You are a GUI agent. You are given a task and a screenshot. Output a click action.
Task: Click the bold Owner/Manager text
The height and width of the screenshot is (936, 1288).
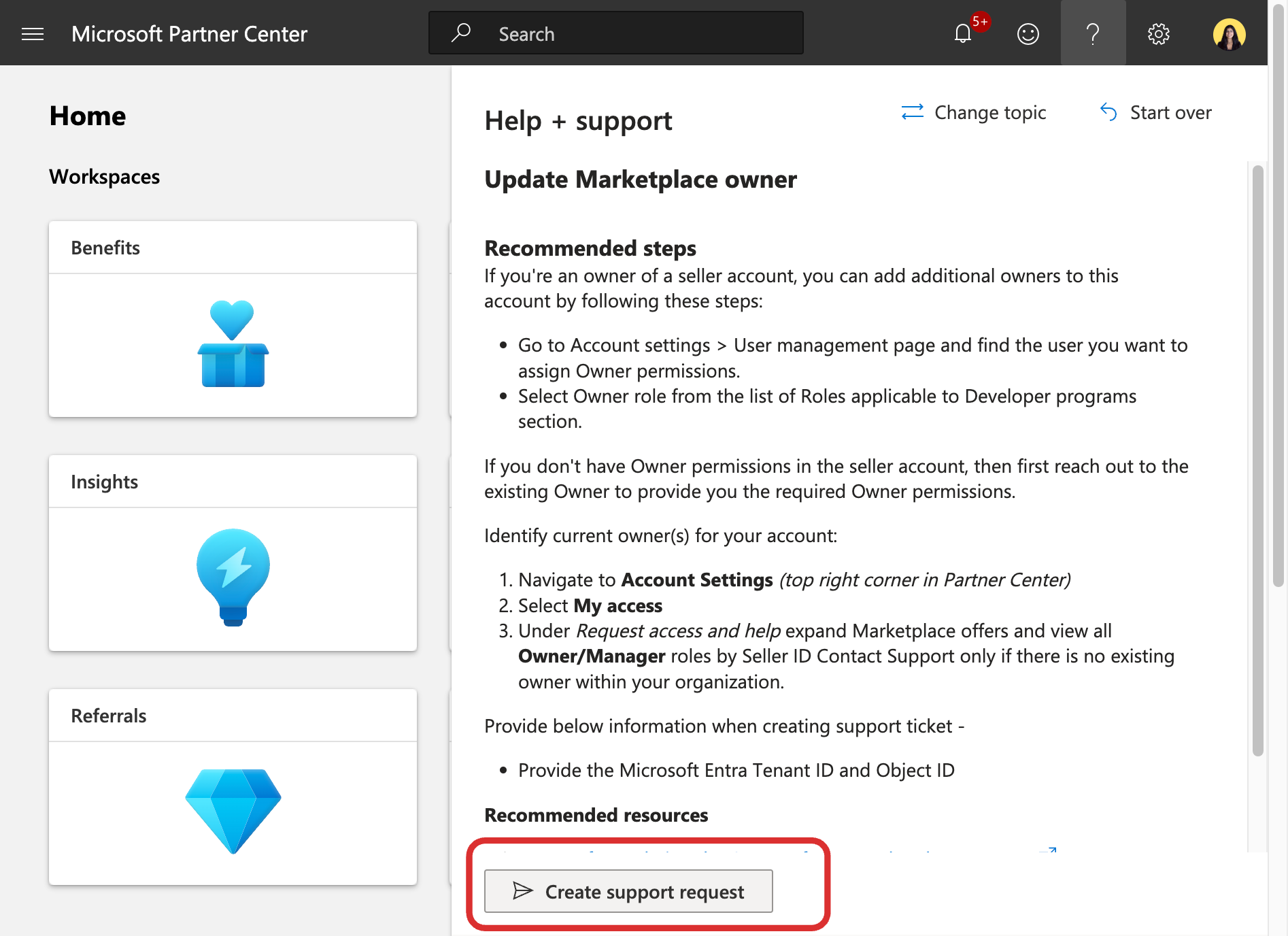tap(592, 656)
